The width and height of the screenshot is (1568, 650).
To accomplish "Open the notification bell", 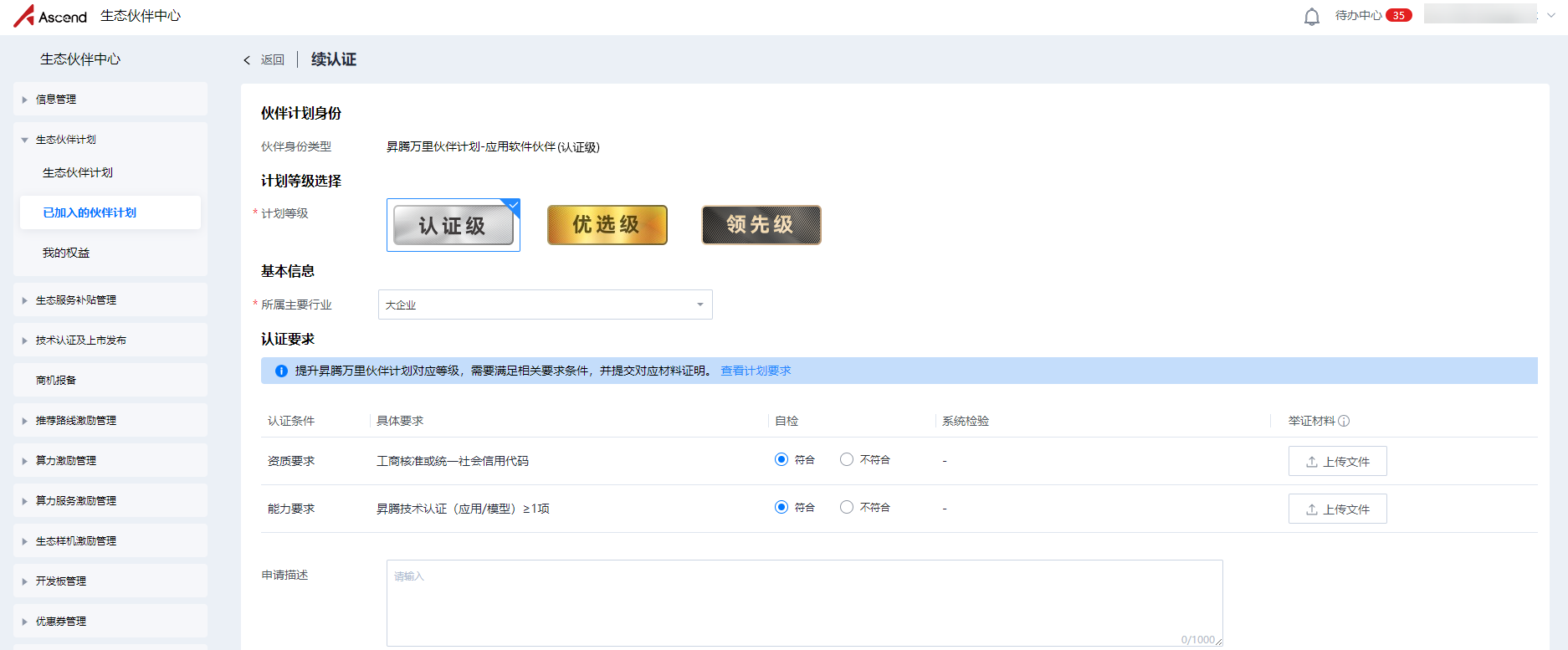I will point(1312,17).
